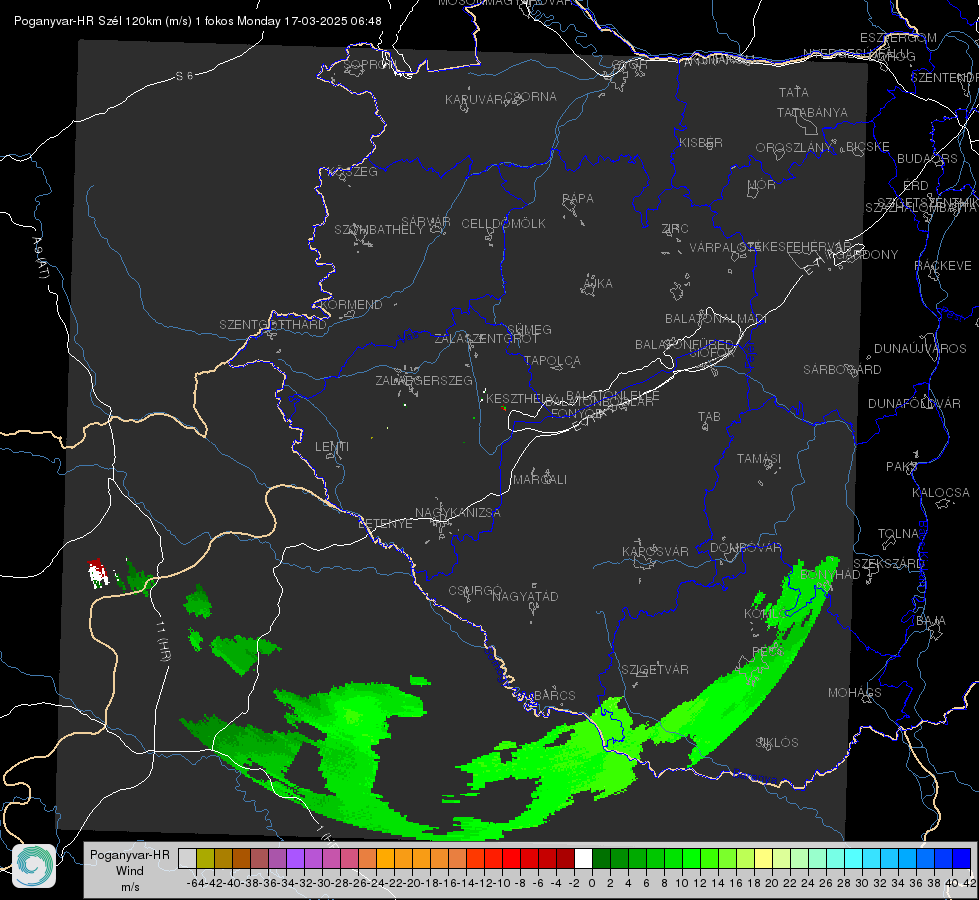The image size is (979, 900).
Task: Click the red-and-white echo patch on the map
Action: [x=97, y=573]
